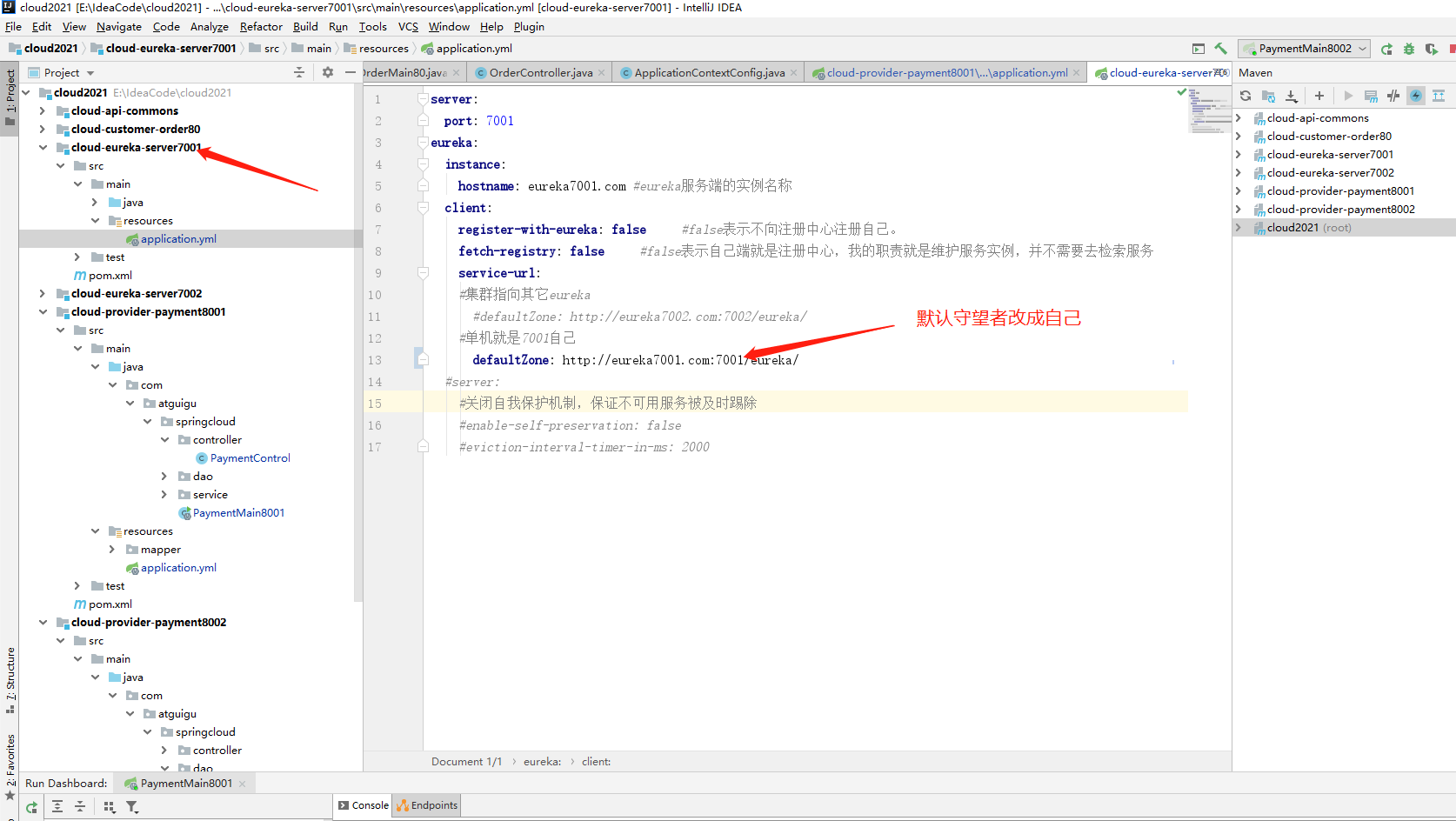Open PaymentControl class in the tree
The height and width of the screenshot is (821, 1456).
(250, 457)
